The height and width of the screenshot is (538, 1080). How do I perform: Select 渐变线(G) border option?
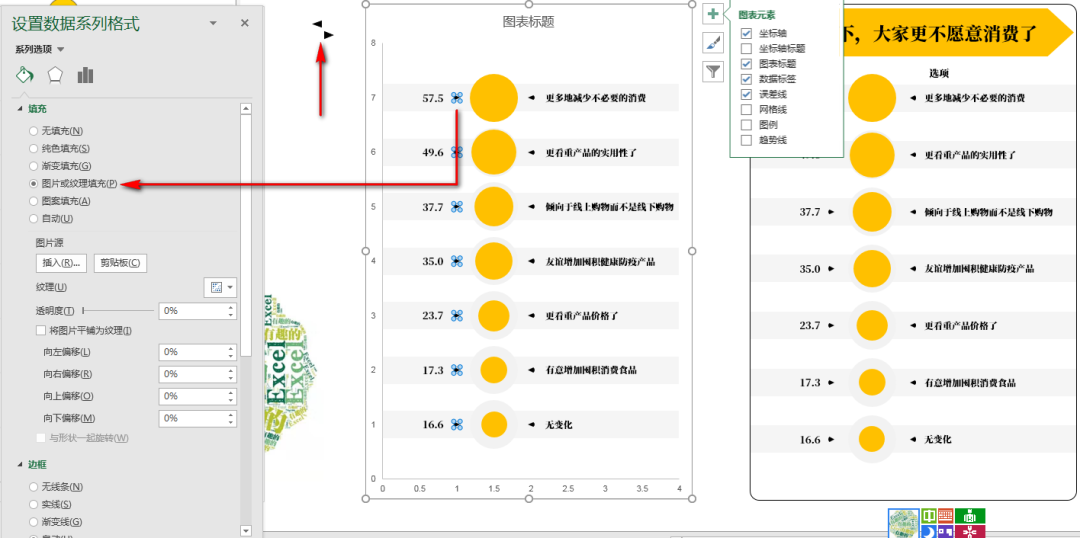click(57, 522)
